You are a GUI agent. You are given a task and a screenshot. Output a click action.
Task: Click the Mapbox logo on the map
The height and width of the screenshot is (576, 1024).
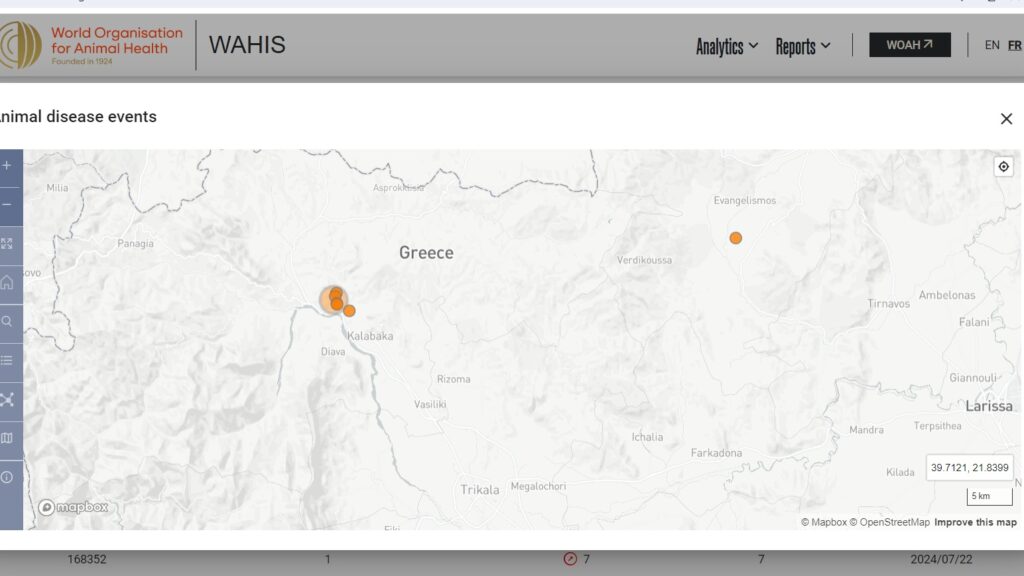click(x=73, y=507)
